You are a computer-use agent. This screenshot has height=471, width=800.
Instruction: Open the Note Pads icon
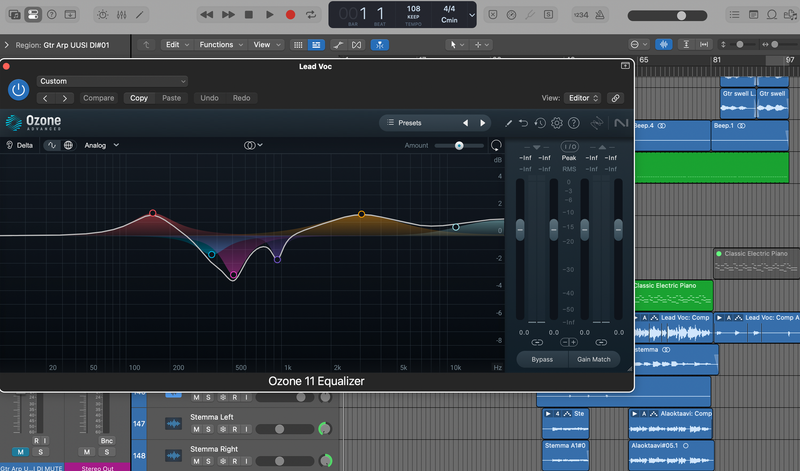[753, 15]
